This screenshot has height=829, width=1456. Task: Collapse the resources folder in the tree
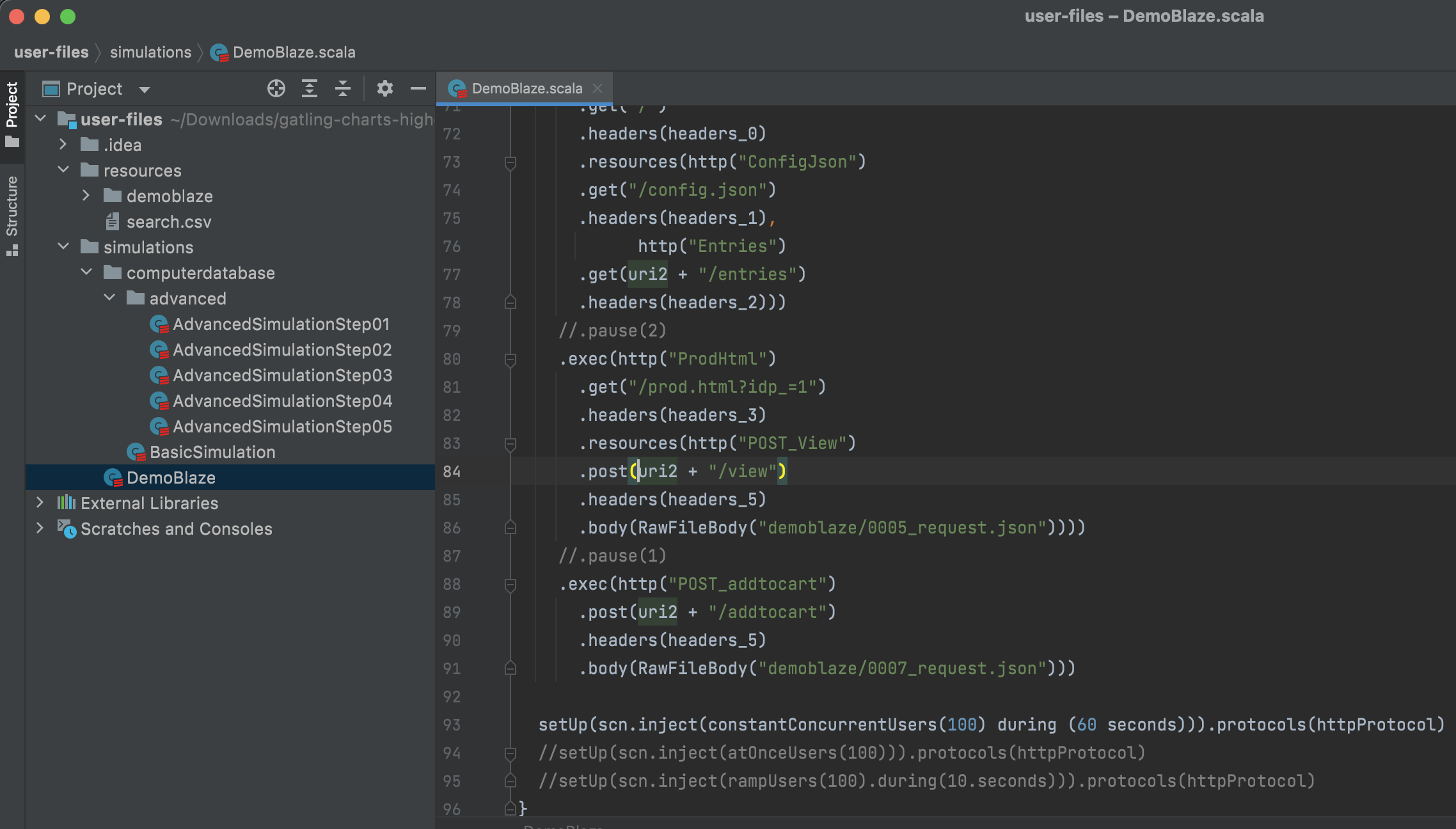(x=63, y=170)
